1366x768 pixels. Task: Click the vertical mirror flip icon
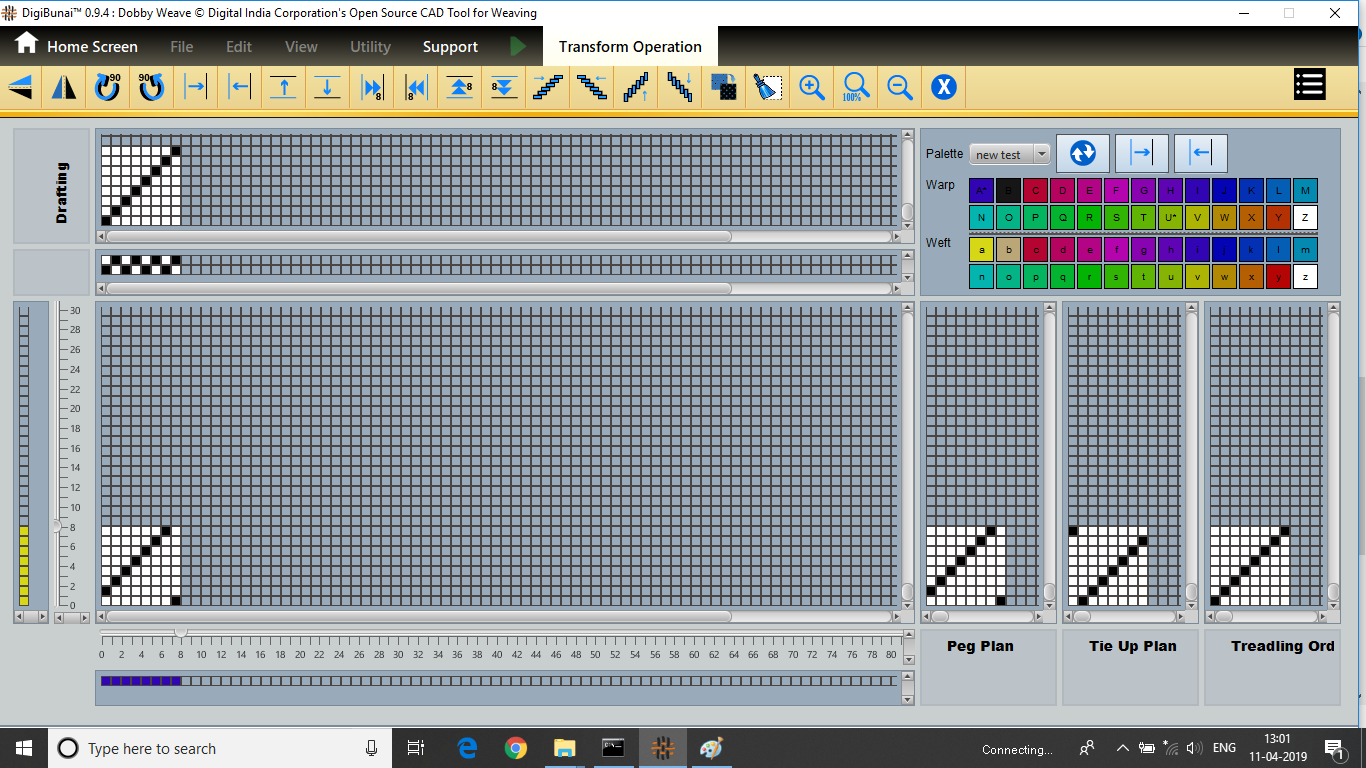[x=64, y=88]
